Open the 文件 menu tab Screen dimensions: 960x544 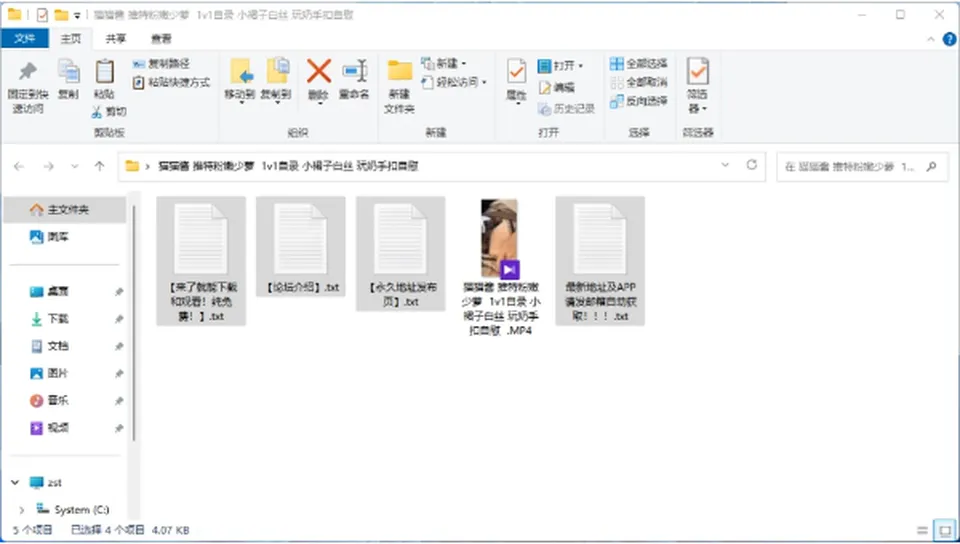24,39
